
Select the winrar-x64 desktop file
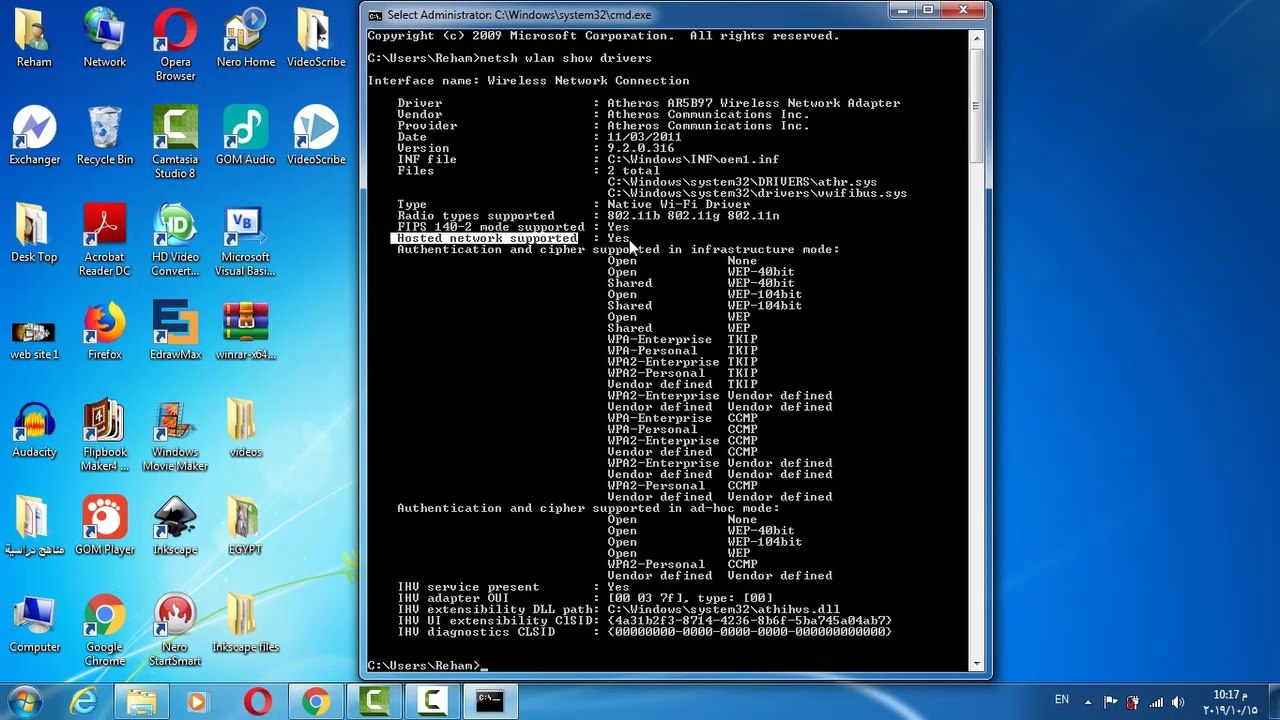(245, 331)
